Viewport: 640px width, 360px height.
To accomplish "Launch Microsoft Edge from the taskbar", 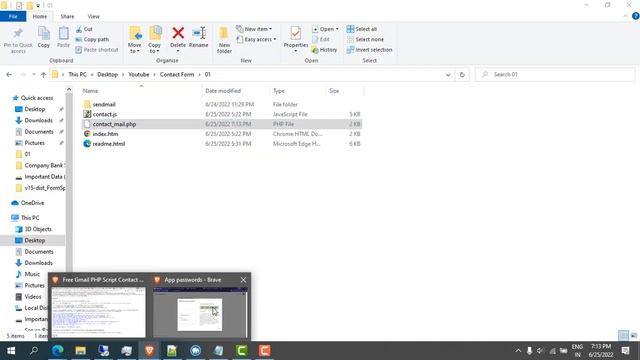I will pos(58,351).
